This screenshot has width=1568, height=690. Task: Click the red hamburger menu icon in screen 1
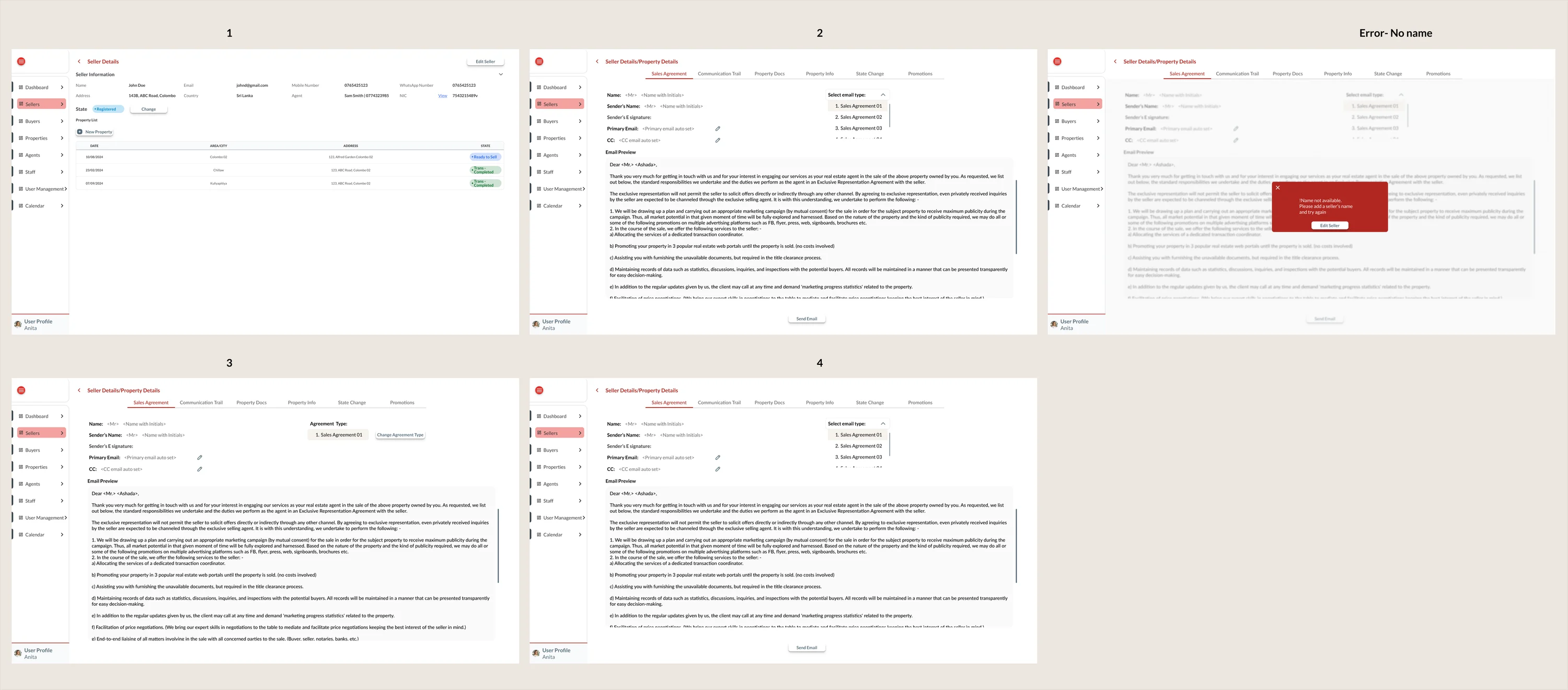click(21, 62)
